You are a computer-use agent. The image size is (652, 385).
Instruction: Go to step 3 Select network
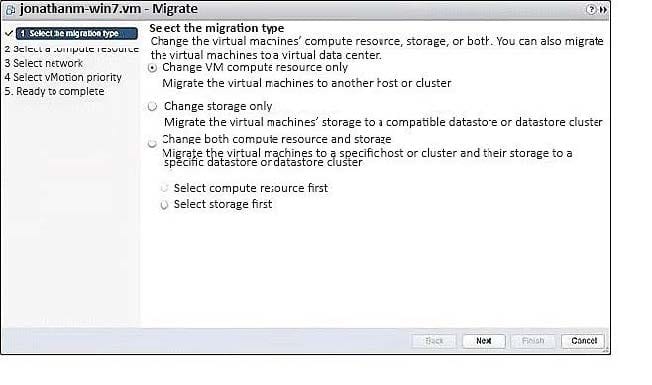[x=44, y=63]
